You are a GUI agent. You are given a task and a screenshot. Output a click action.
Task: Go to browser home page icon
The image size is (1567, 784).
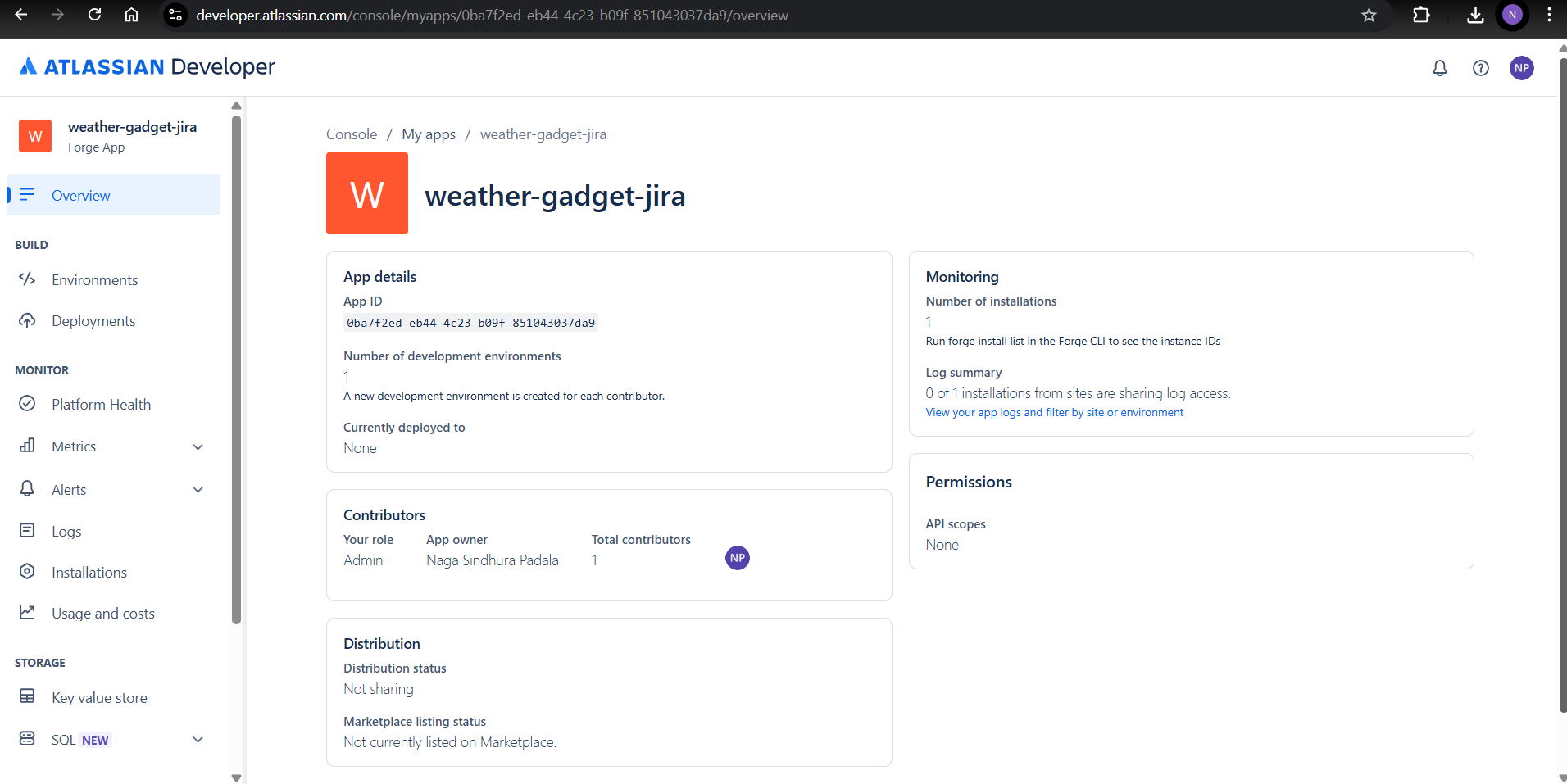131,15
